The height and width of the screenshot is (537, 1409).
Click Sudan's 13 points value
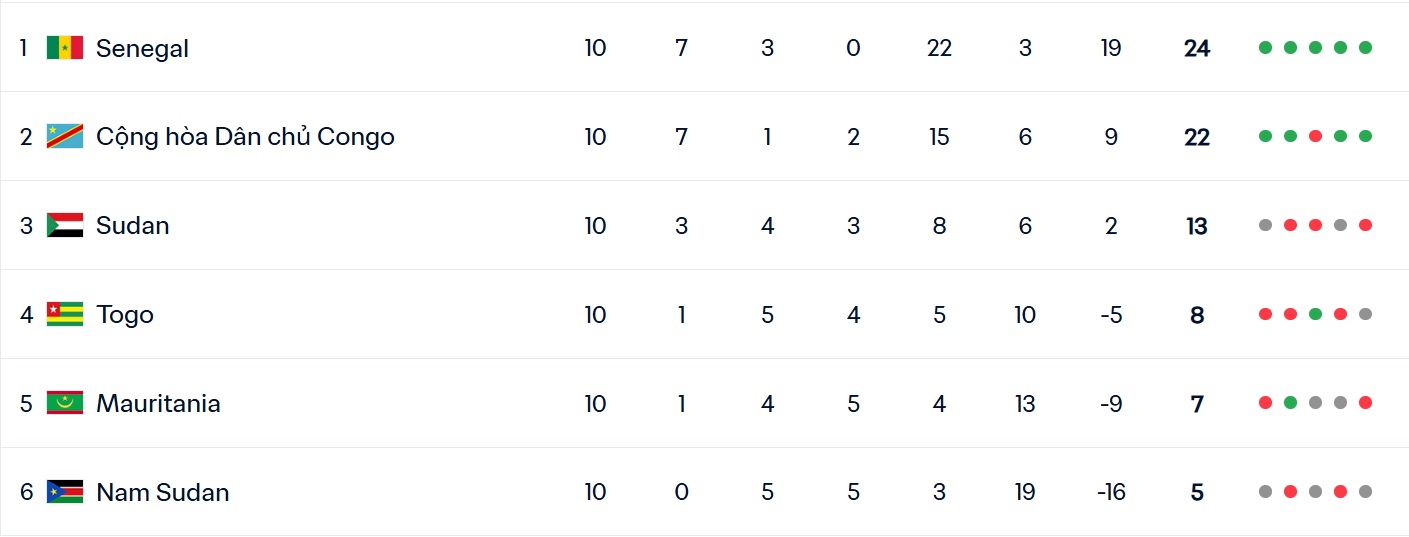click(x=1196, y=226)
